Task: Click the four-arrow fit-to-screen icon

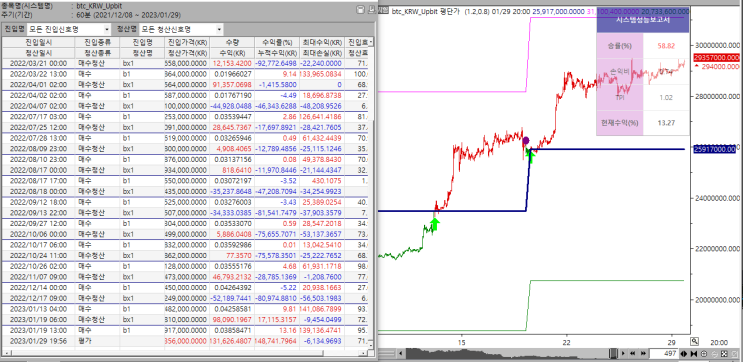Action: click(725, 353)
